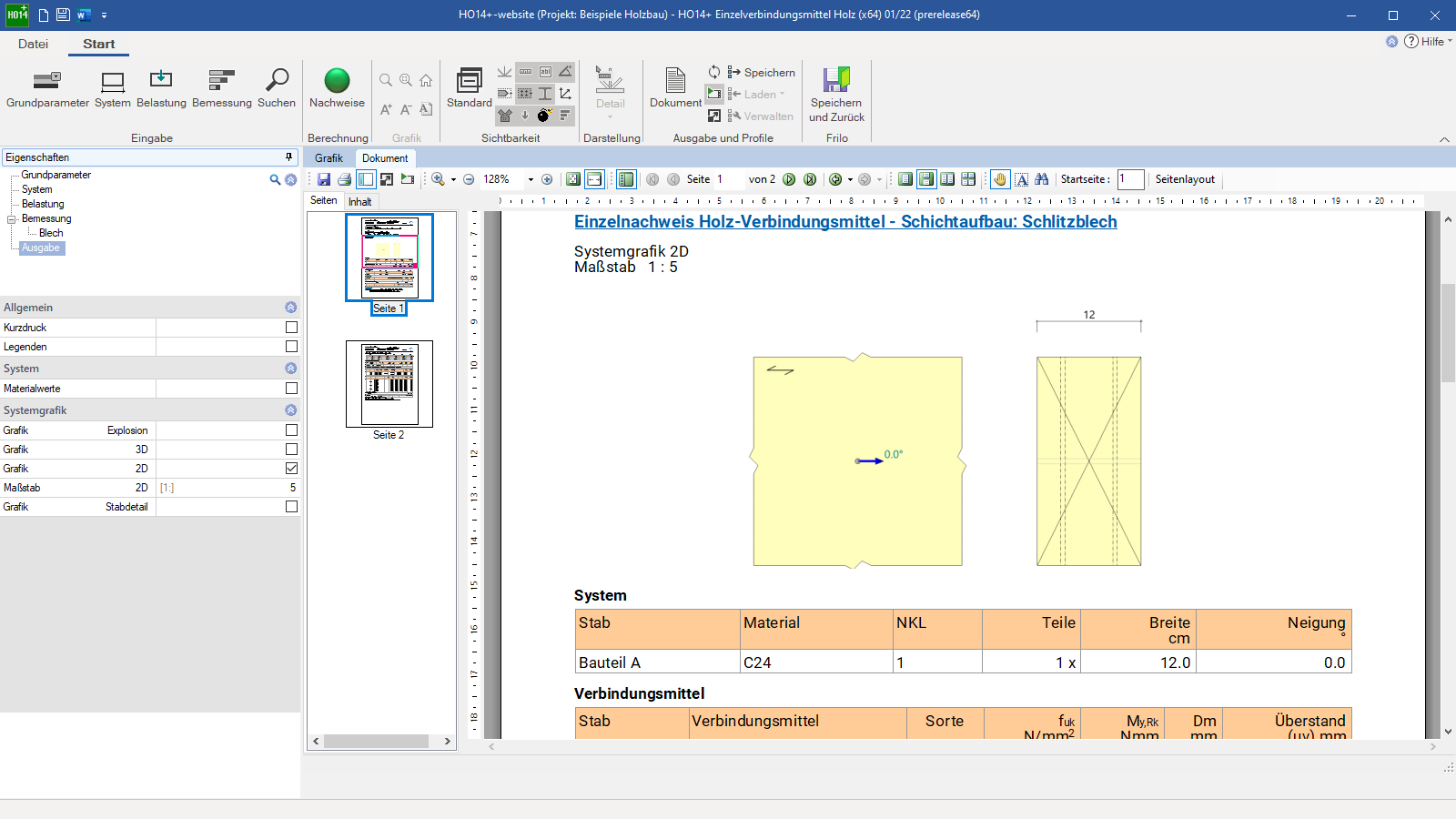Collapse the Bemessung tree node
Screen dimensions: 1456x819
[12, 219]
